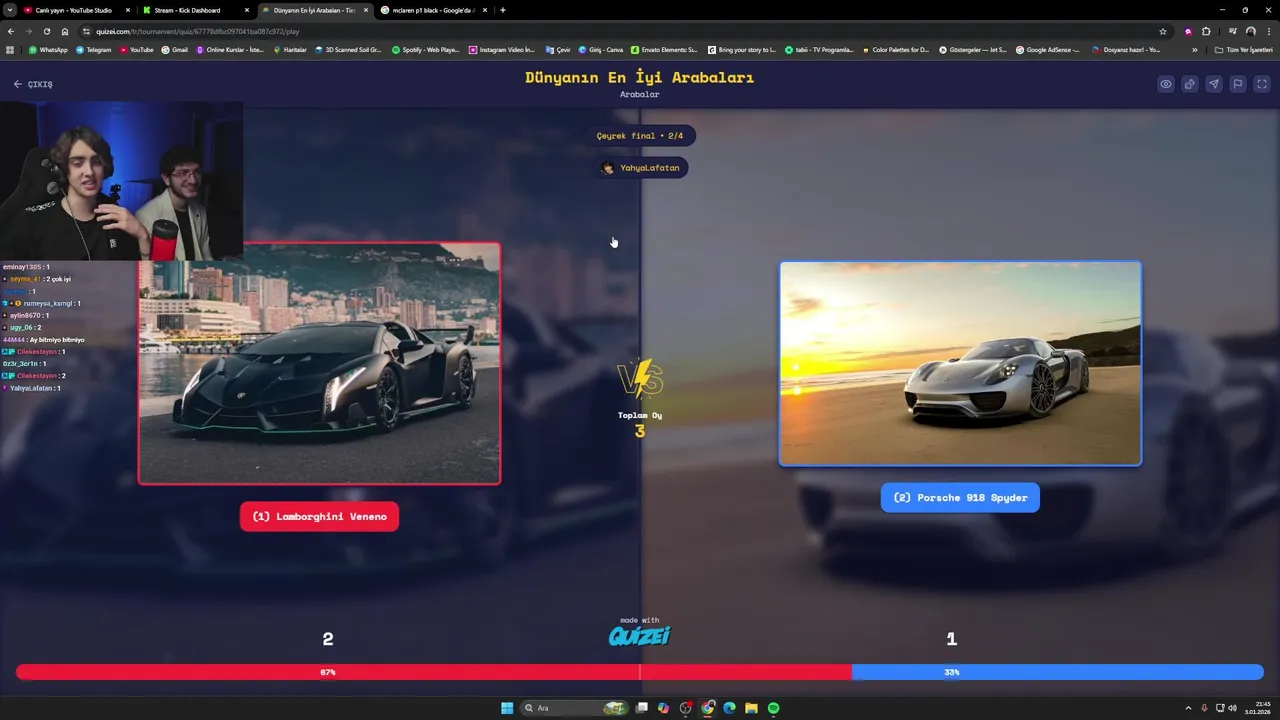Click the blue 33% vote bar
This screenshot has width=1280, height=720.
[x=1057, y=672]
